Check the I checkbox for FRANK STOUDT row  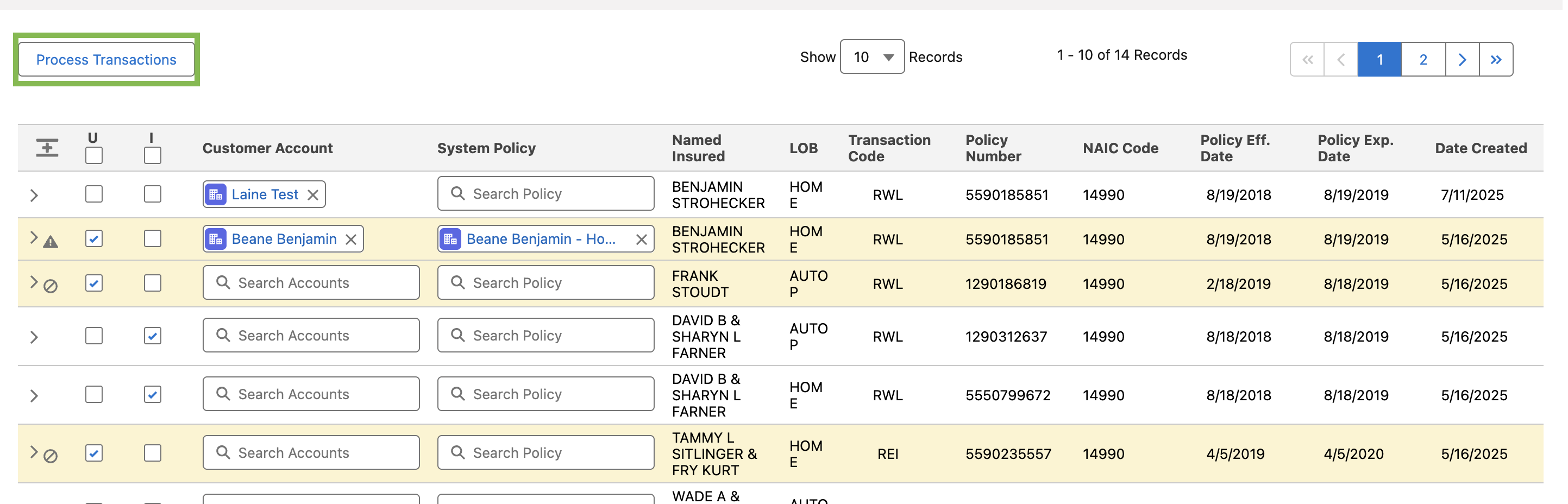[x=152, y=283]
